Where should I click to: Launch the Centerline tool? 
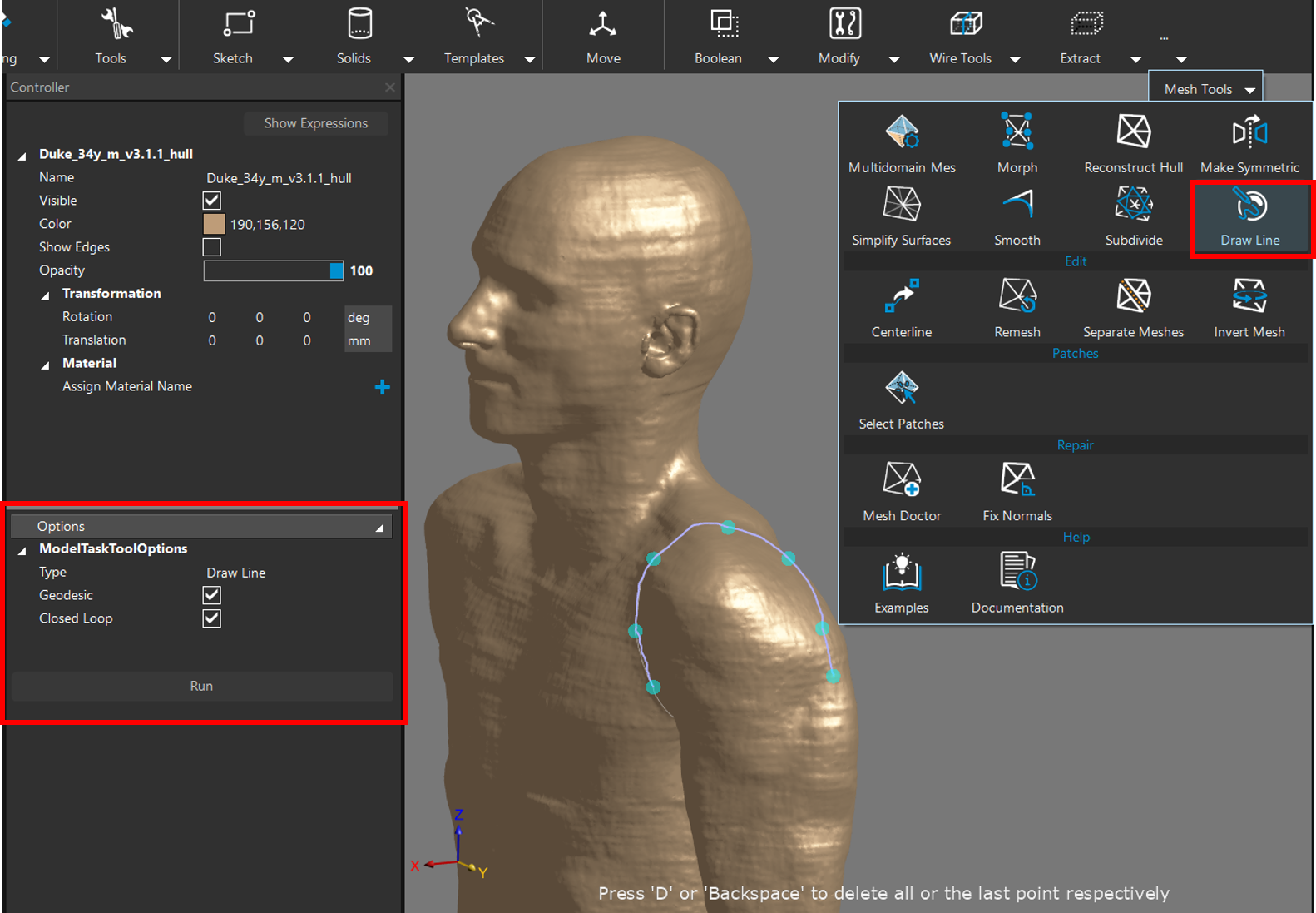901,308
